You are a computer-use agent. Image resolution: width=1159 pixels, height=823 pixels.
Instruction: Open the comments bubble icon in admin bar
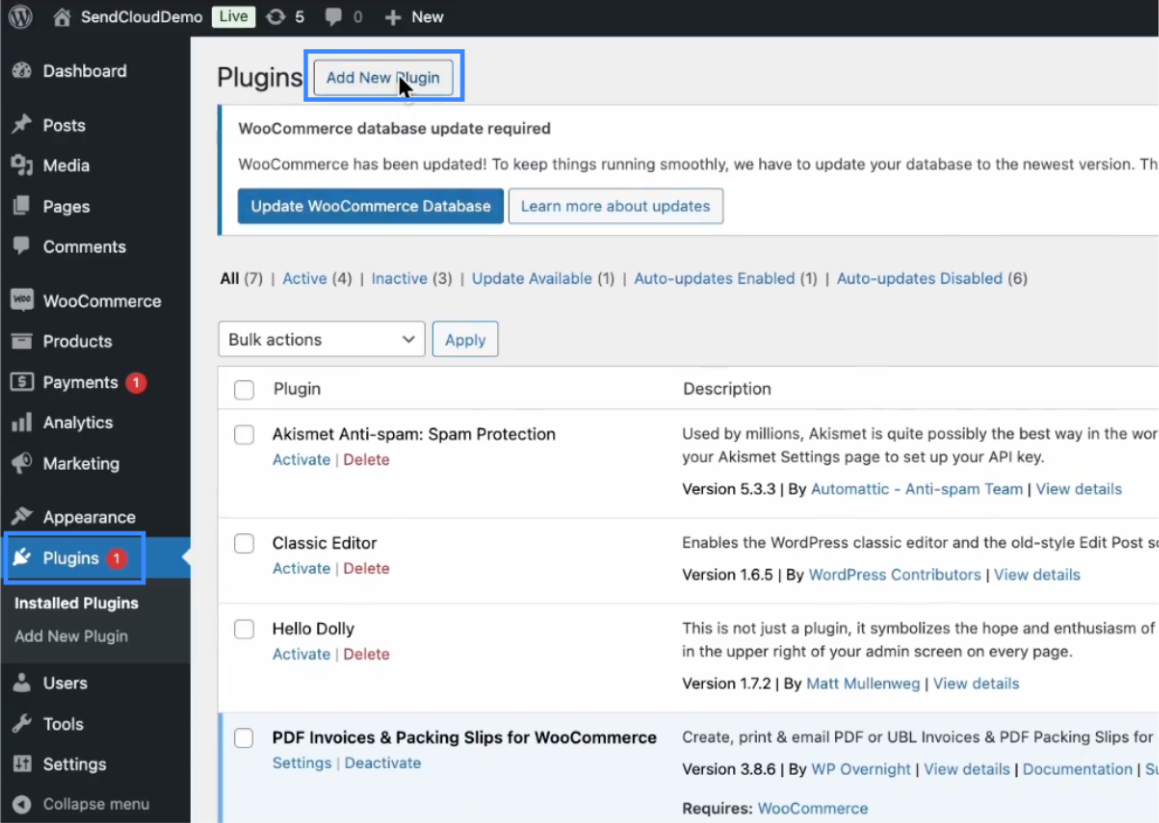click(334, 16)
